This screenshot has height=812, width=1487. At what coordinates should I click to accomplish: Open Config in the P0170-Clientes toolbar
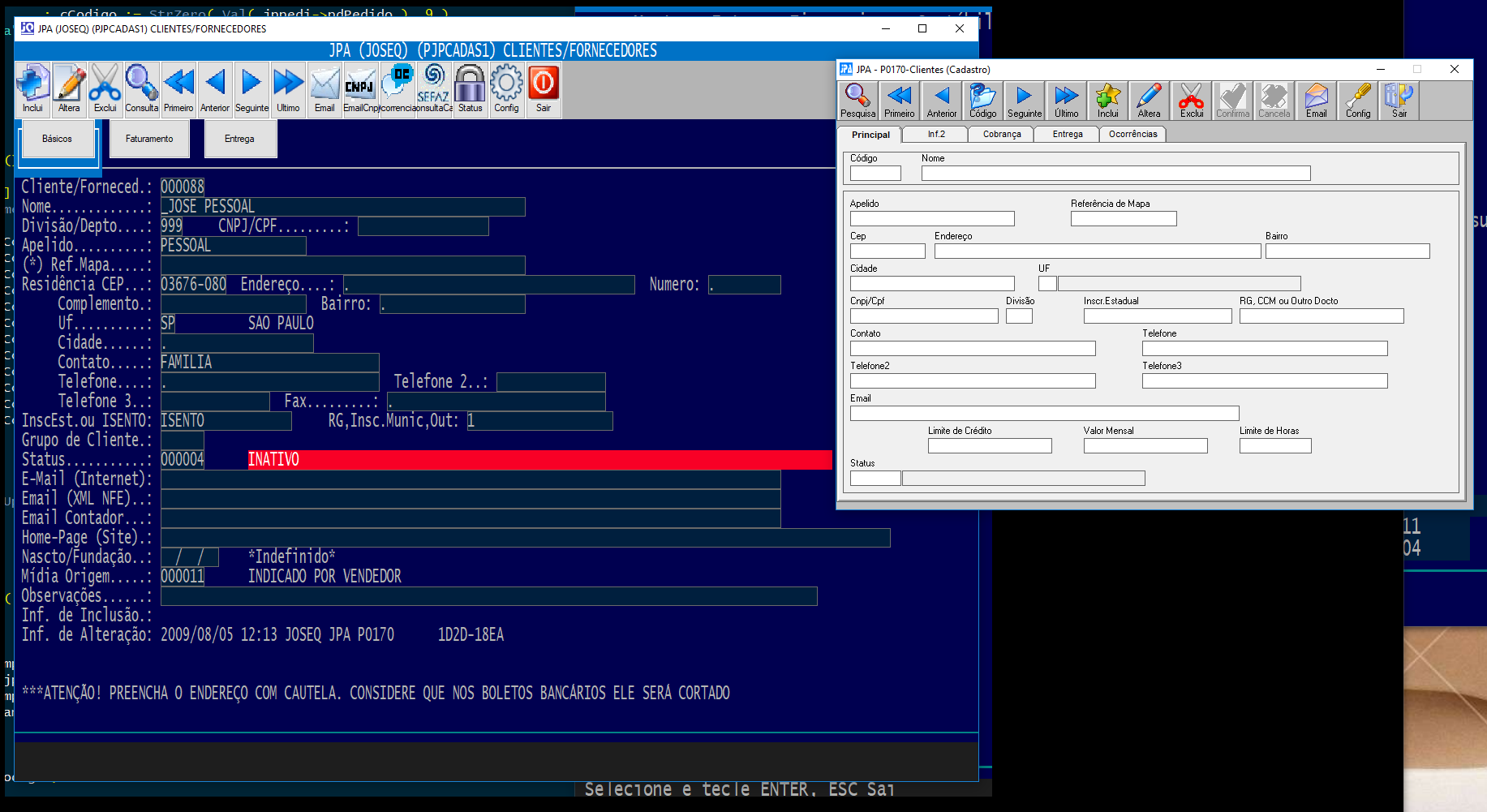pos(1357,101)
